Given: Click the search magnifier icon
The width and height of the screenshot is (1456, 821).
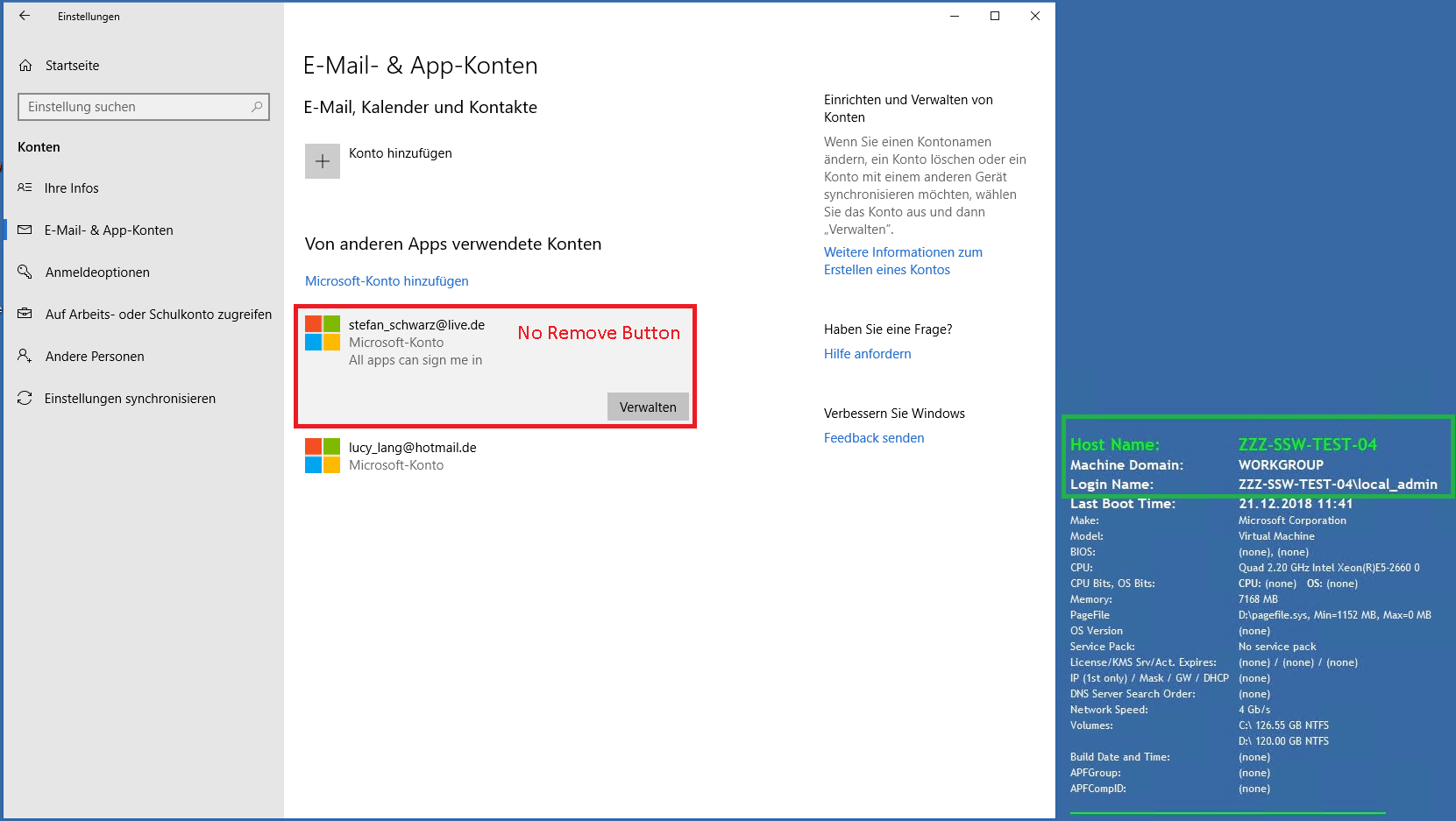Looking at the screenshot, I should tap(257, 107).
